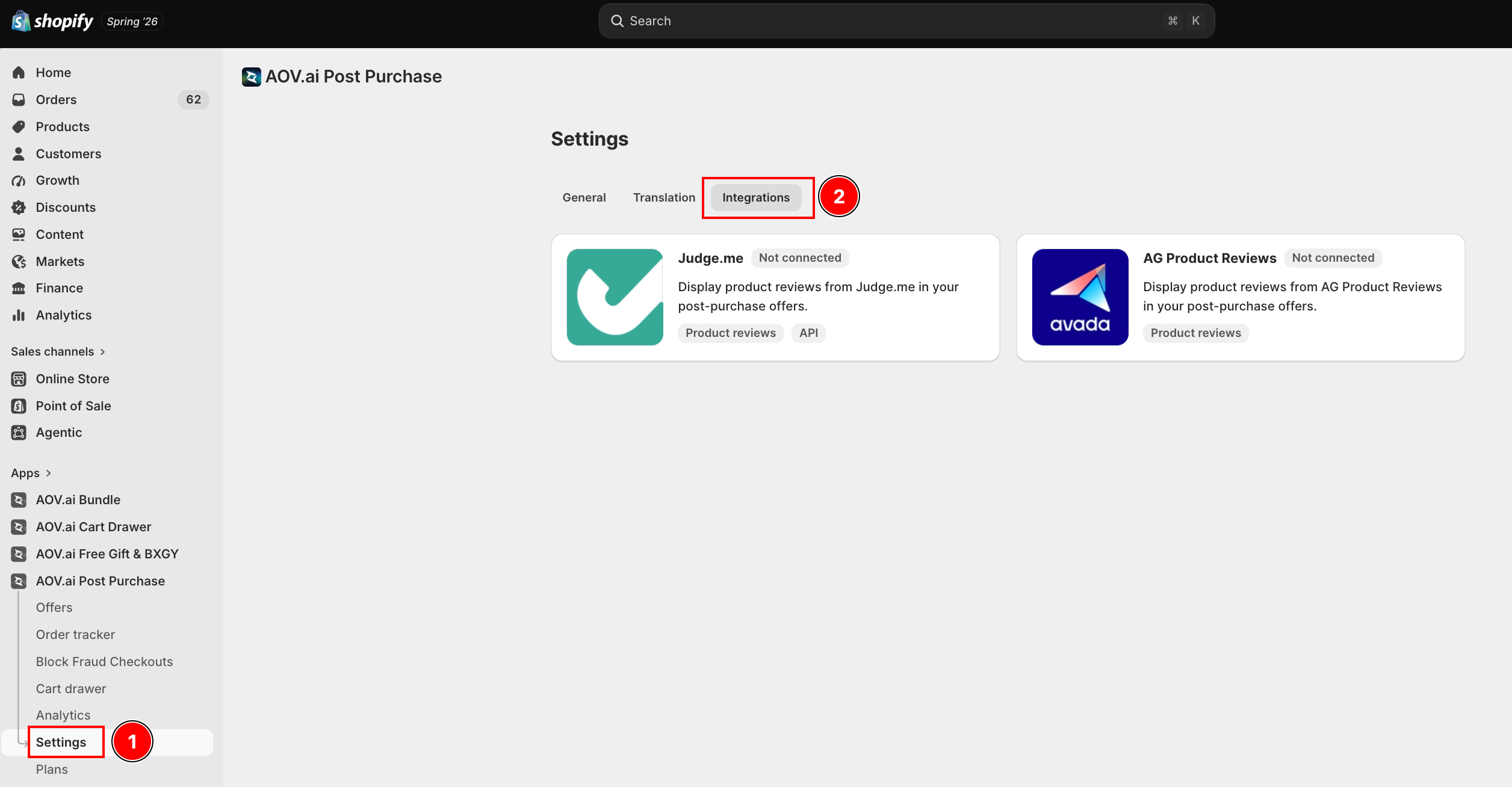The image size is (1512, 787).
Task: Open the Finance page
Action: [60, 288]
